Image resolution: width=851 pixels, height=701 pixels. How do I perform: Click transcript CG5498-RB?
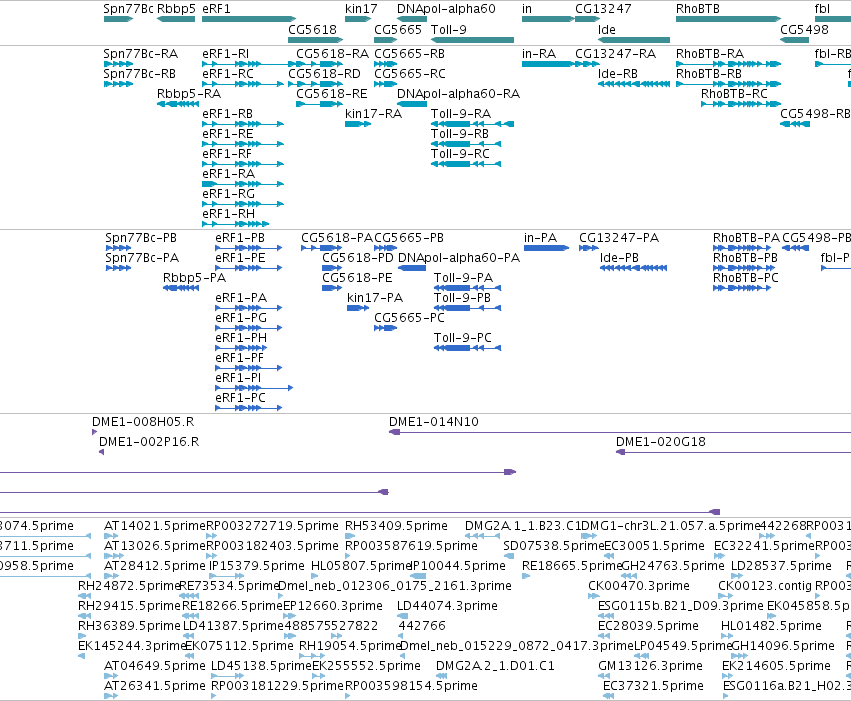[815, 113]
